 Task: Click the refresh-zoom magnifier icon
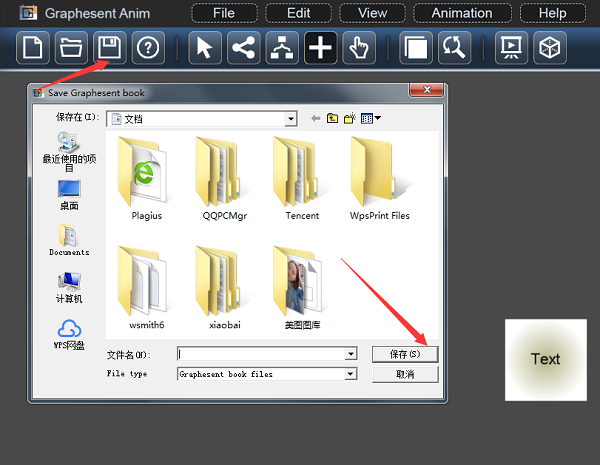click(454, 48)
